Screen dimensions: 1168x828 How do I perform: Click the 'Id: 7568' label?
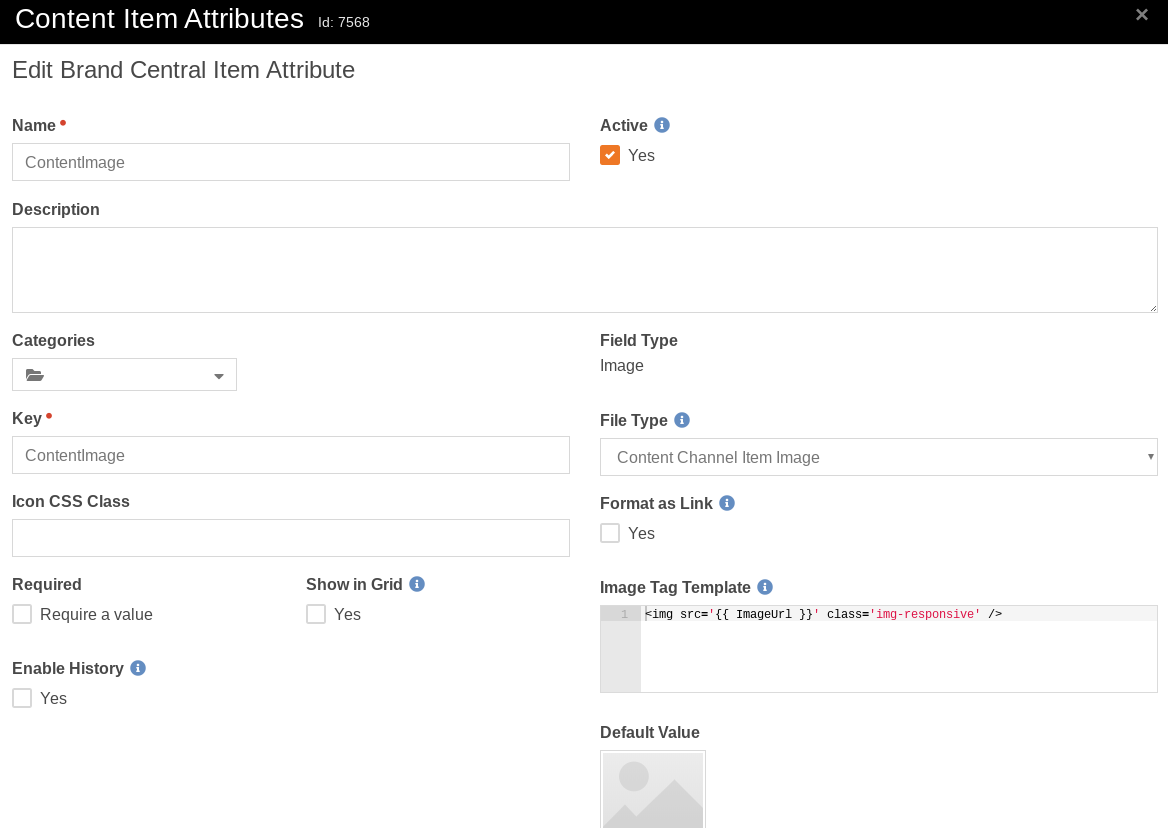344,22
